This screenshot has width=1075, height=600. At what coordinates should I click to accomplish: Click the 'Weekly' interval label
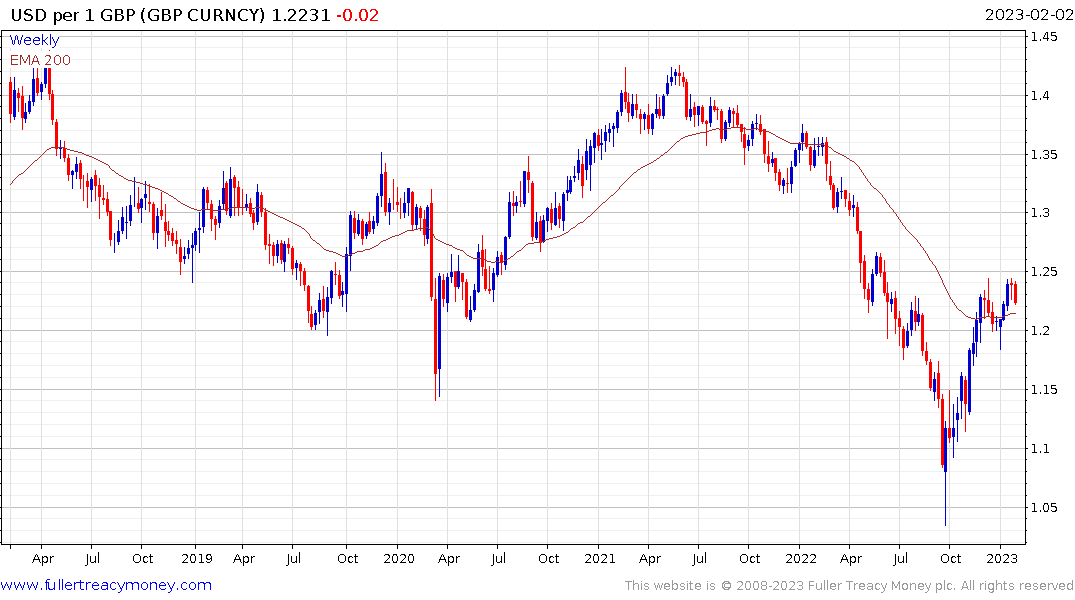click(x=34, y=40)
